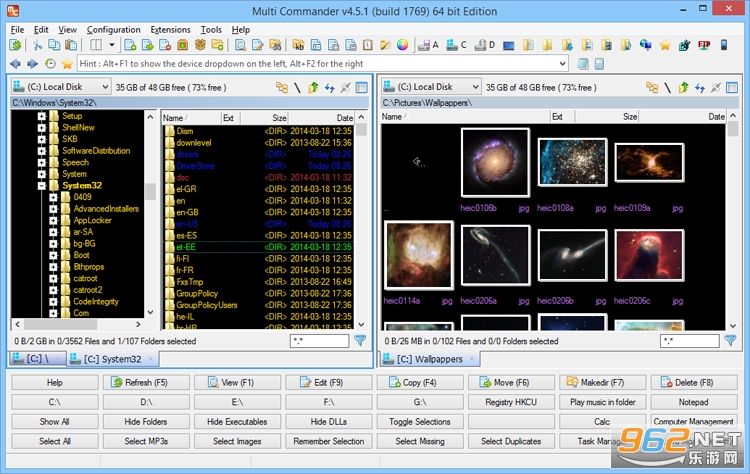Image resolution: width=750 pixels, height=474 pixels.
Task: Open the FTP connection toolbar icon
Action: 704,45
